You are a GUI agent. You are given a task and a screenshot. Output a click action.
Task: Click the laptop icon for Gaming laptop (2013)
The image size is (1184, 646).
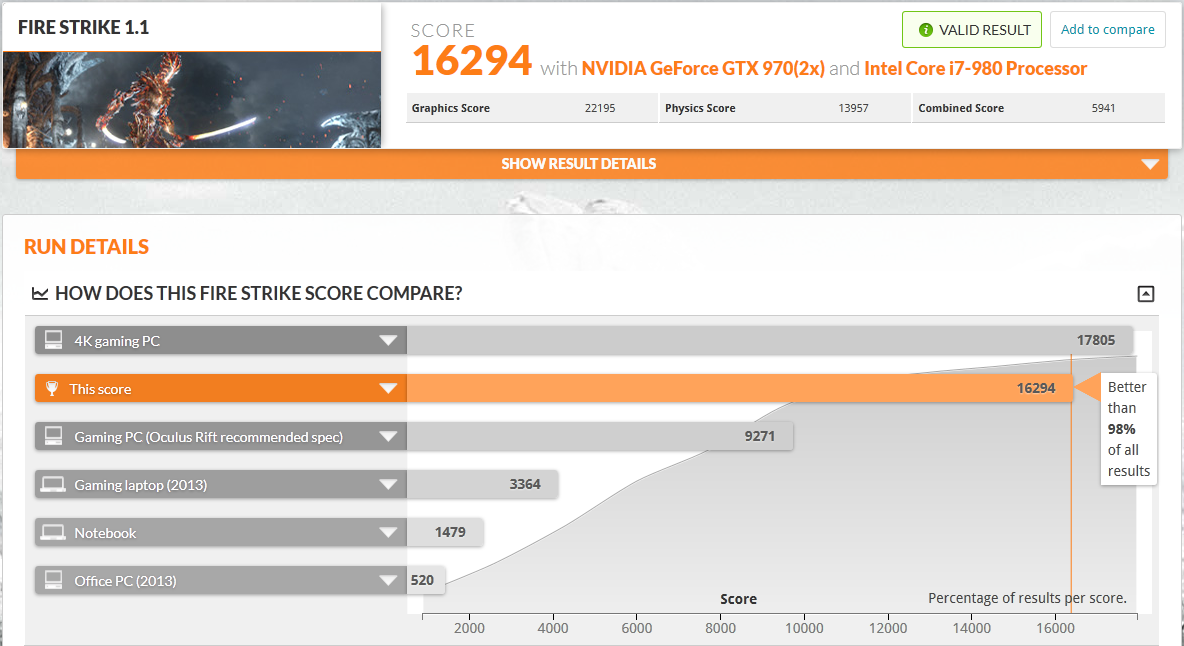(53, 484)
